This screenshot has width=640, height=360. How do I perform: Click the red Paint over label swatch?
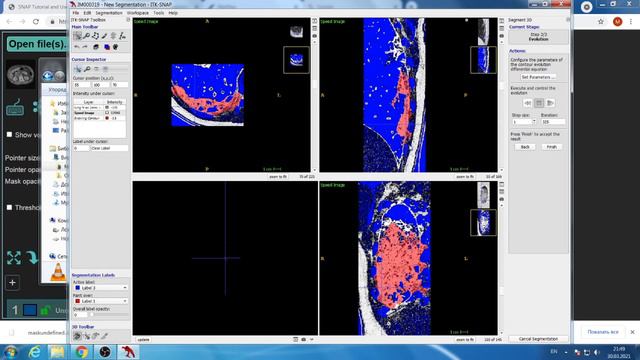[x=78, y=301]
